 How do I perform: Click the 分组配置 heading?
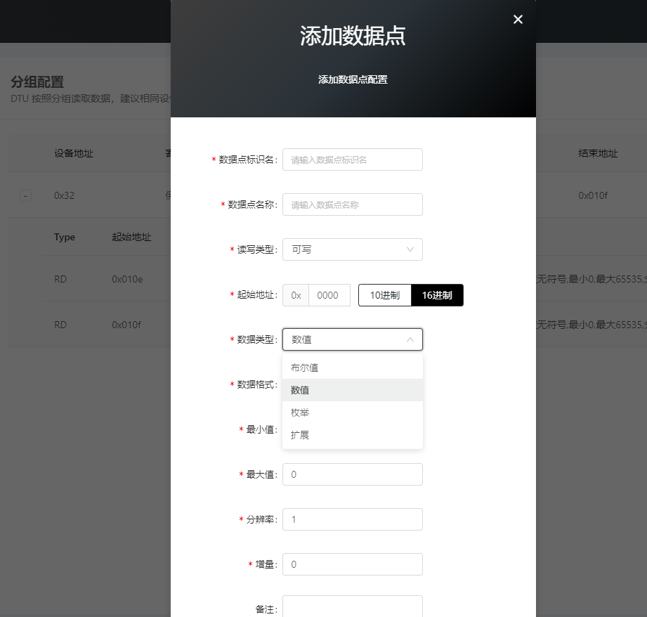click(x=37, y=82)
